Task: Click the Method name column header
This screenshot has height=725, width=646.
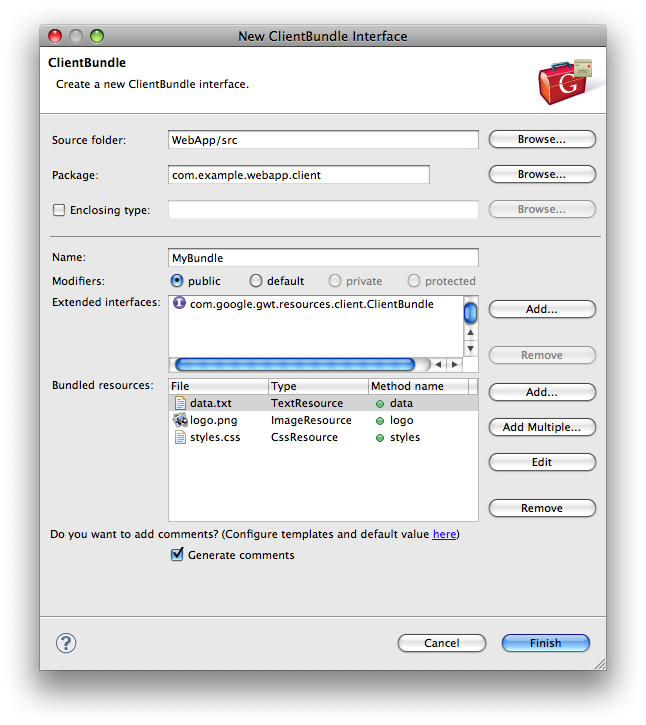Action: [x=416, y=386]
